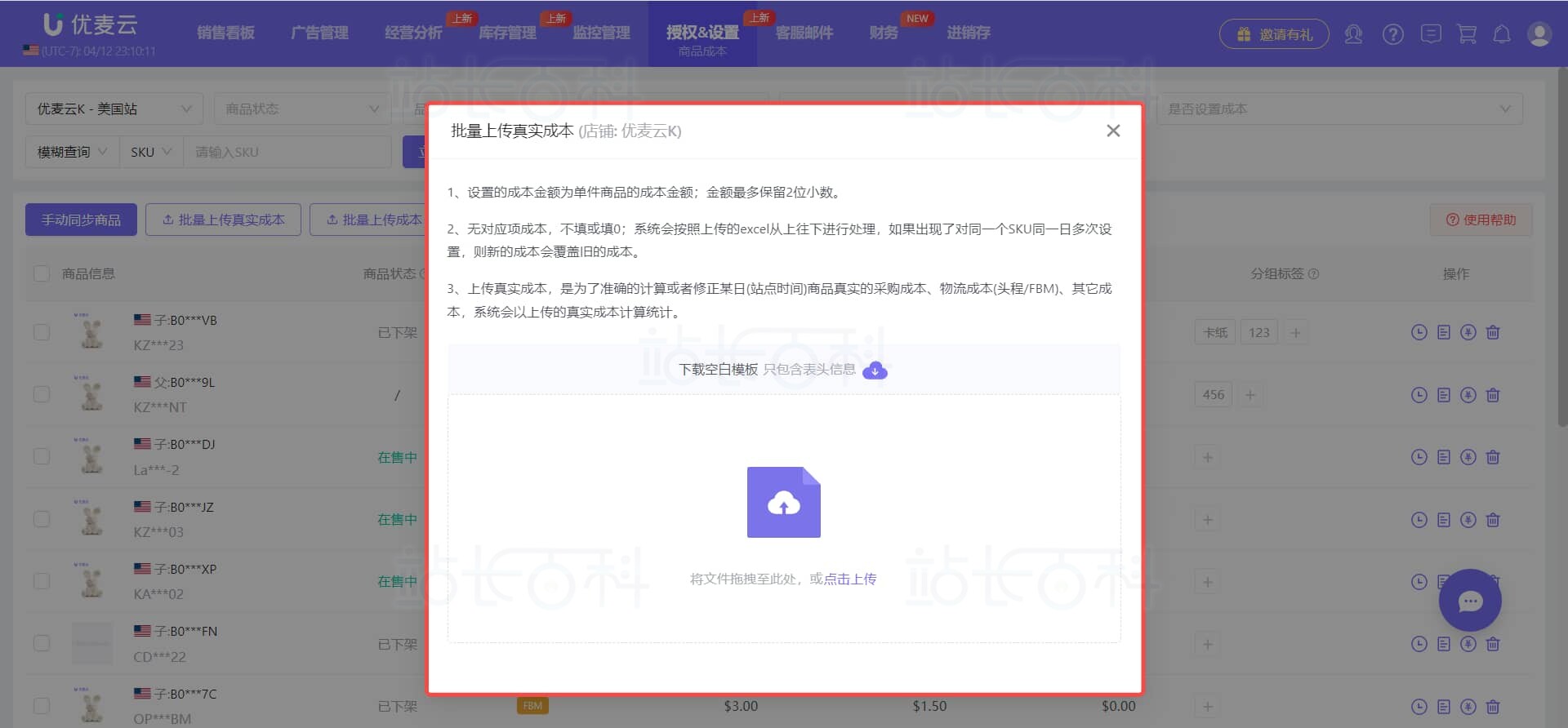Open yen cost icon for row KZ***NT
The width and height of the screenshot is (1568, 728).
pyautogui.click(x=1468, y=395)
